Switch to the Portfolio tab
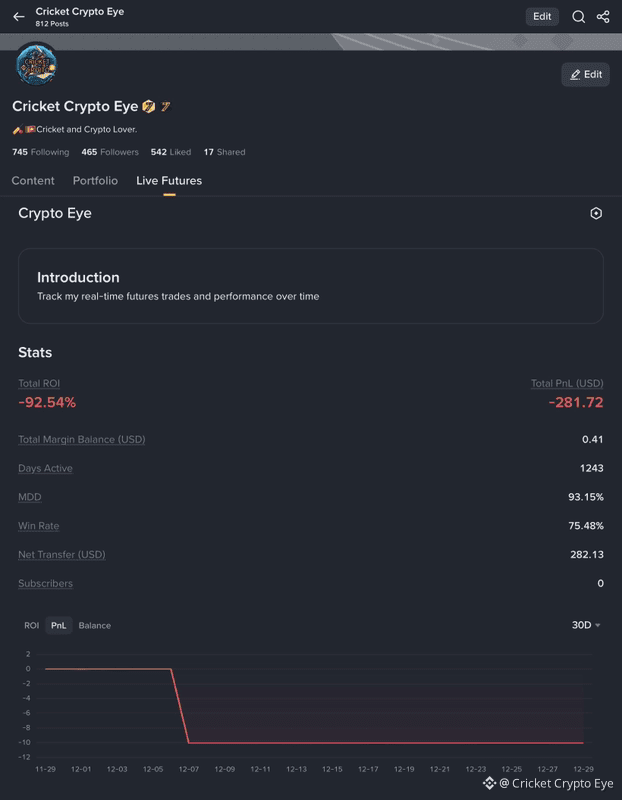Image resolution: width=622 pixels, height=800 pixels. click(x=95, y=181)
